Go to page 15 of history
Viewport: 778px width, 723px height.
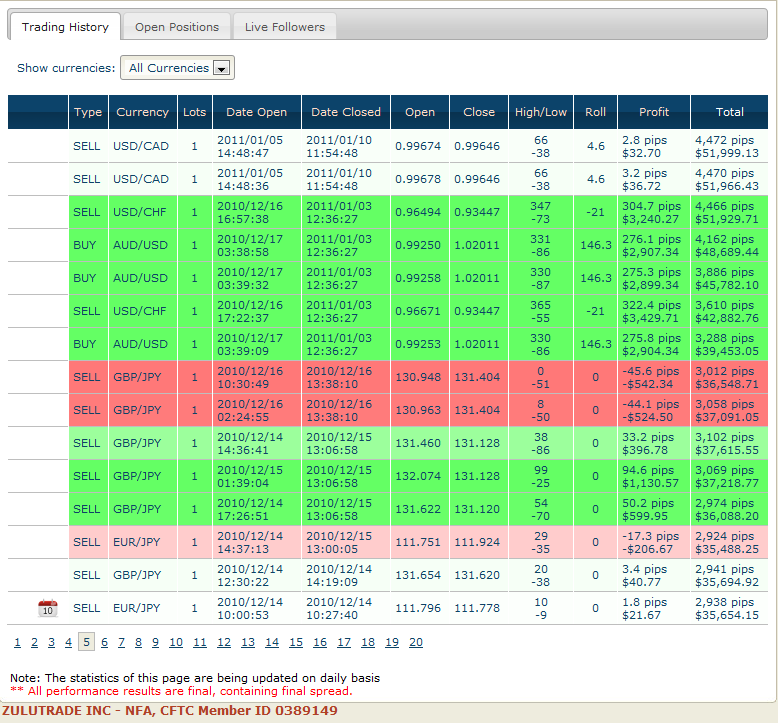pyautogui.click(x=296, y=642)
